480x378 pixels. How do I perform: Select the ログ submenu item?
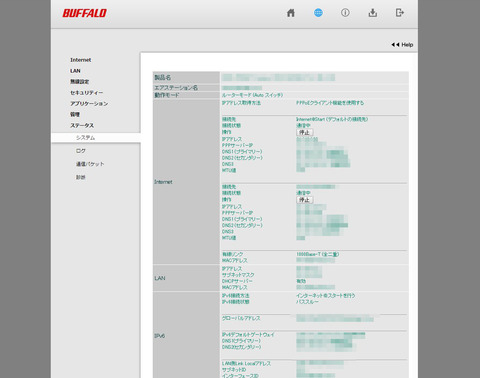pyautogui.click(x=81, y=151)
